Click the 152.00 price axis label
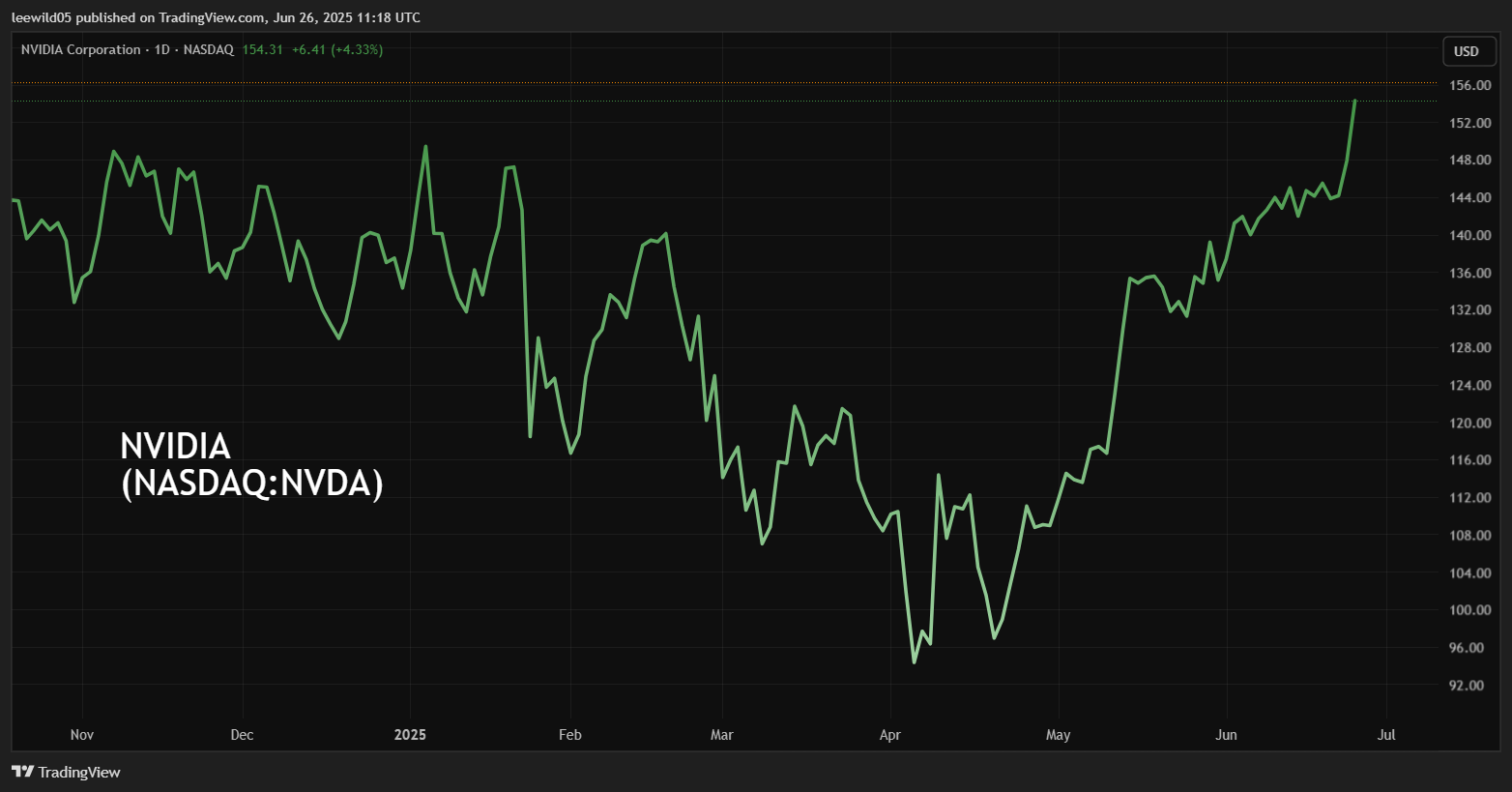Screen dimensions: 1512x792 [1469, 123]
